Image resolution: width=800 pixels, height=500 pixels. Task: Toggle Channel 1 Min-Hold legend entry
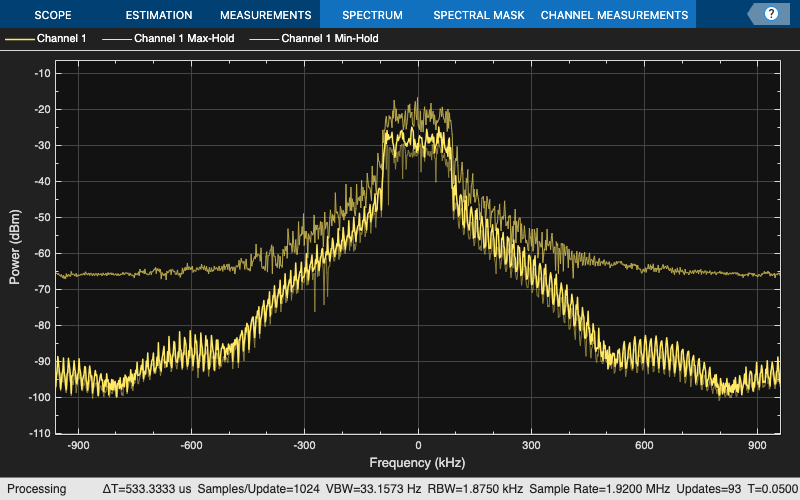(x=314, y=38)
